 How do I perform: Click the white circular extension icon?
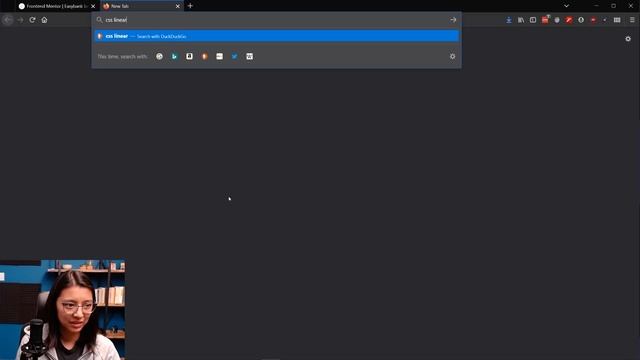tap(581, 20)
